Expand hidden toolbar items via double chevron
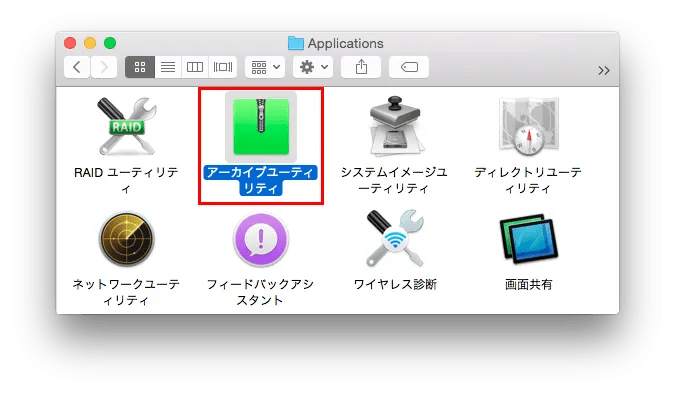Viewport: 675px width, 394px height. (604, 70)
